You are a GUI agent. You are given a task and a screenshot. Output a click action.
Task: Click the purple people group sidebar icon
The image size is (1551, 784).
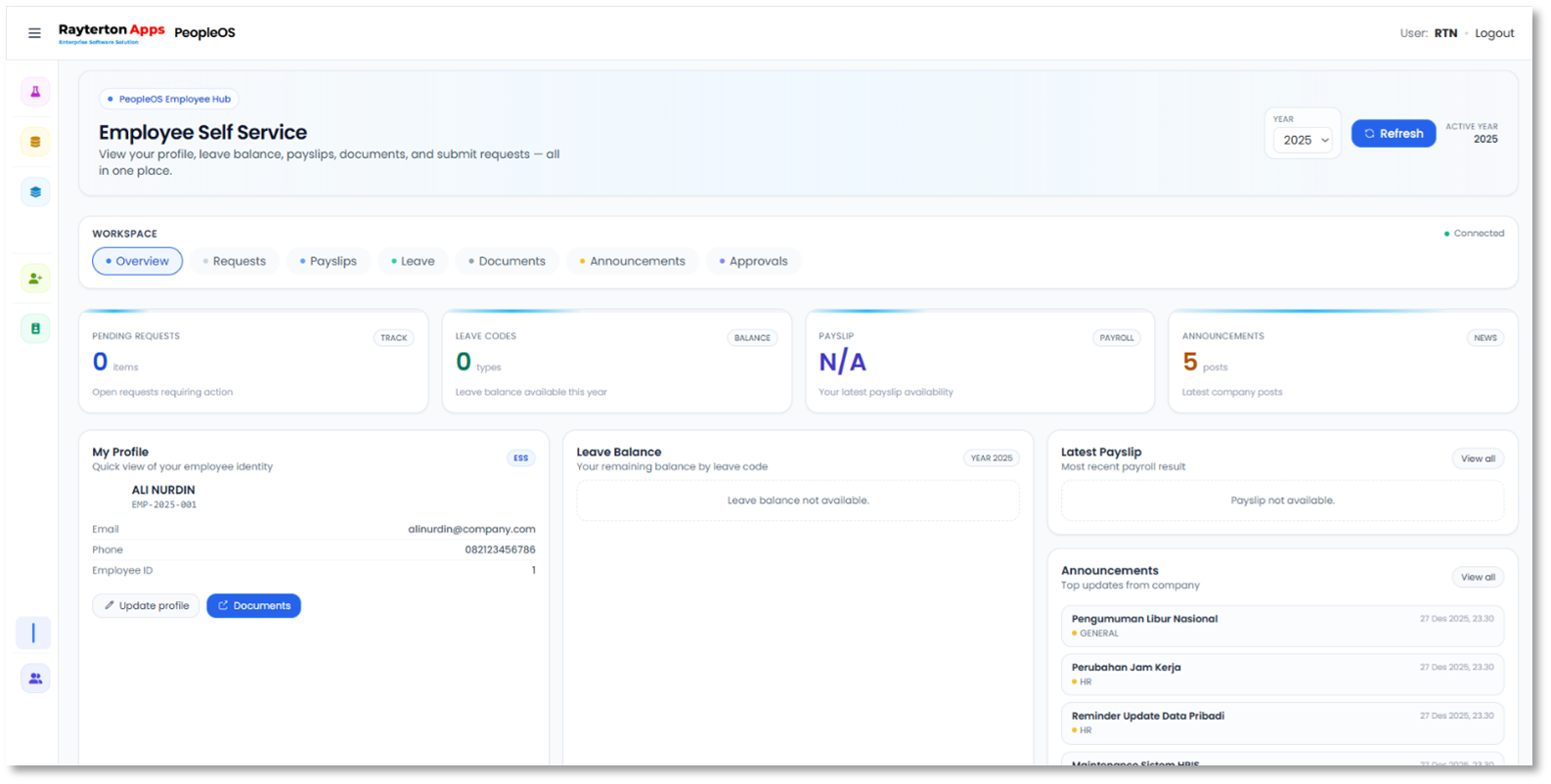35,678
